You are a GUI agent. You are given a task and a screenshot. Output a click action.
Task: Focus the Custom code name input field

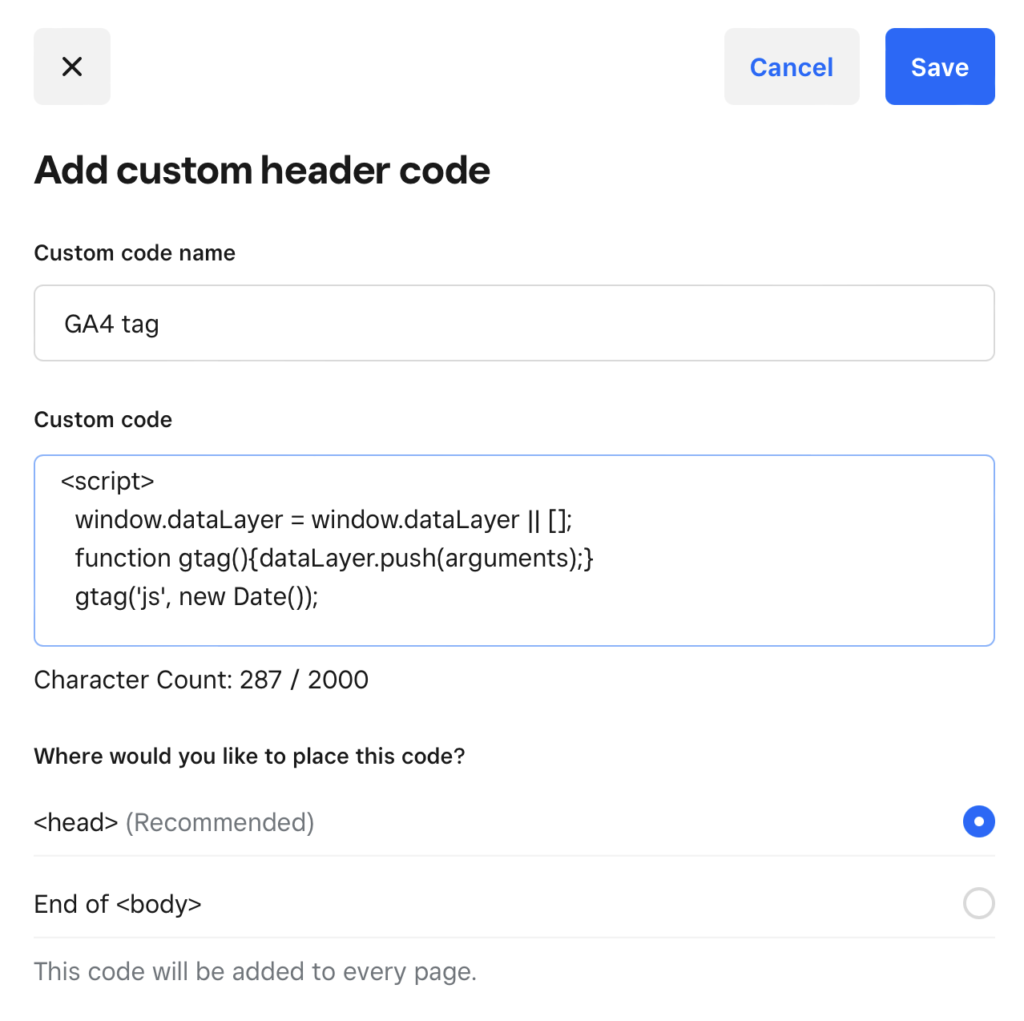click(514, 324)
